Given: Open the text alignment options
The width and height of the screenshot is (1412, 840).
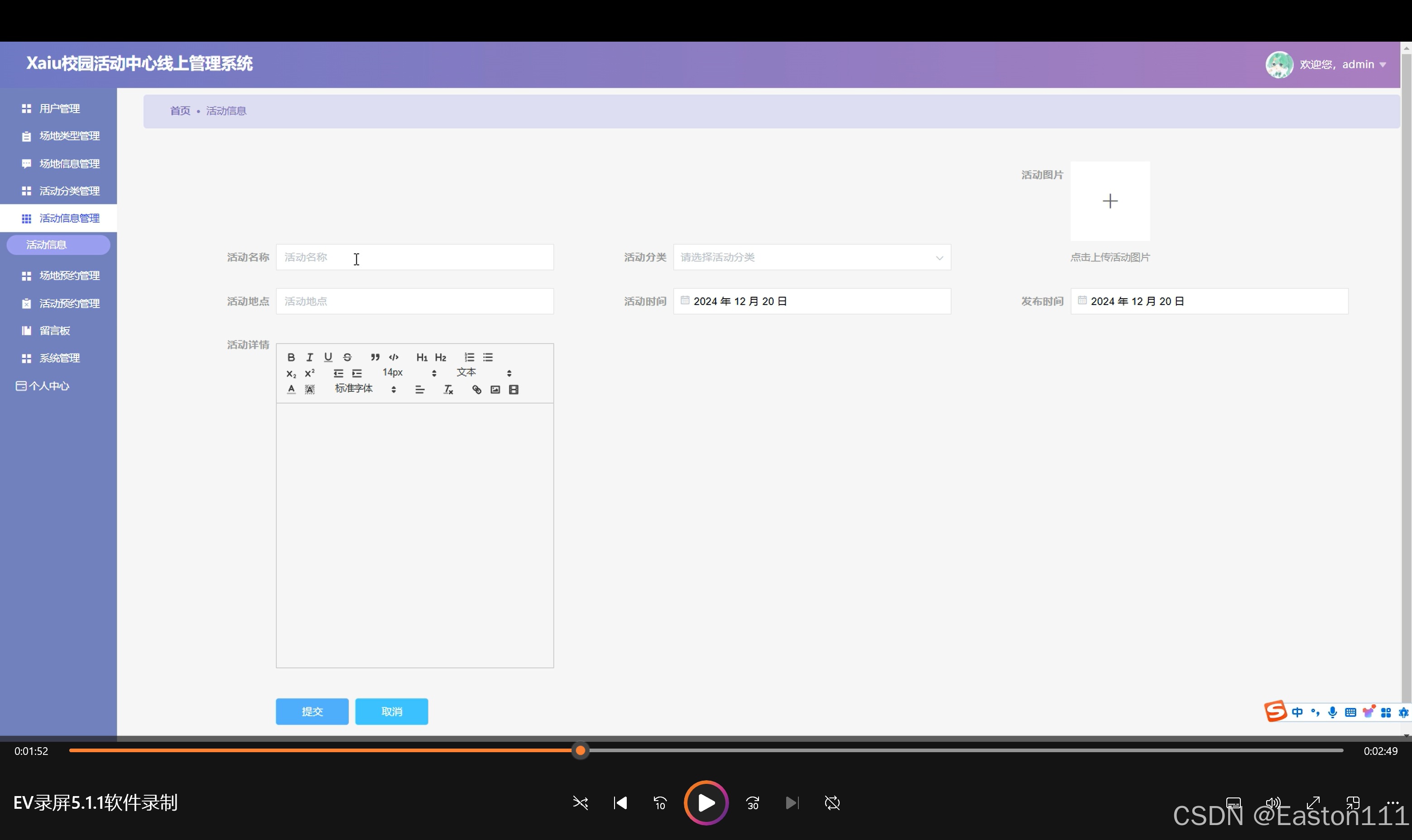Looking at the screenshot, I should pos(420,389).
